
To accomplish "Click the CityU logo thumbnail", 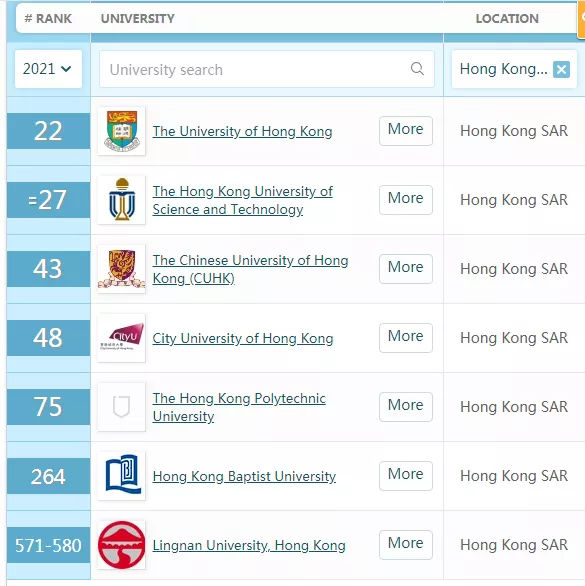I will click(121, 338).
